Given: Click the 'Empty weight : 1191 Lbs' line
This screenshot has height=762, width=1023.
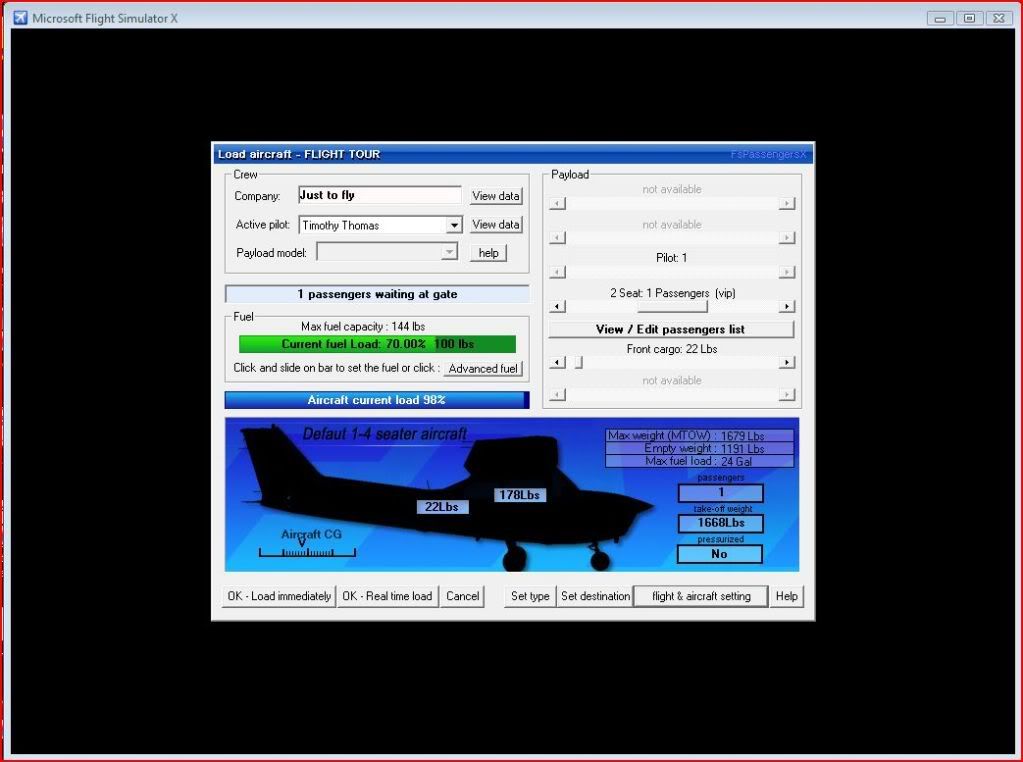Looking at the screenshot, I should pyautogui.click(x=699, y=448).
